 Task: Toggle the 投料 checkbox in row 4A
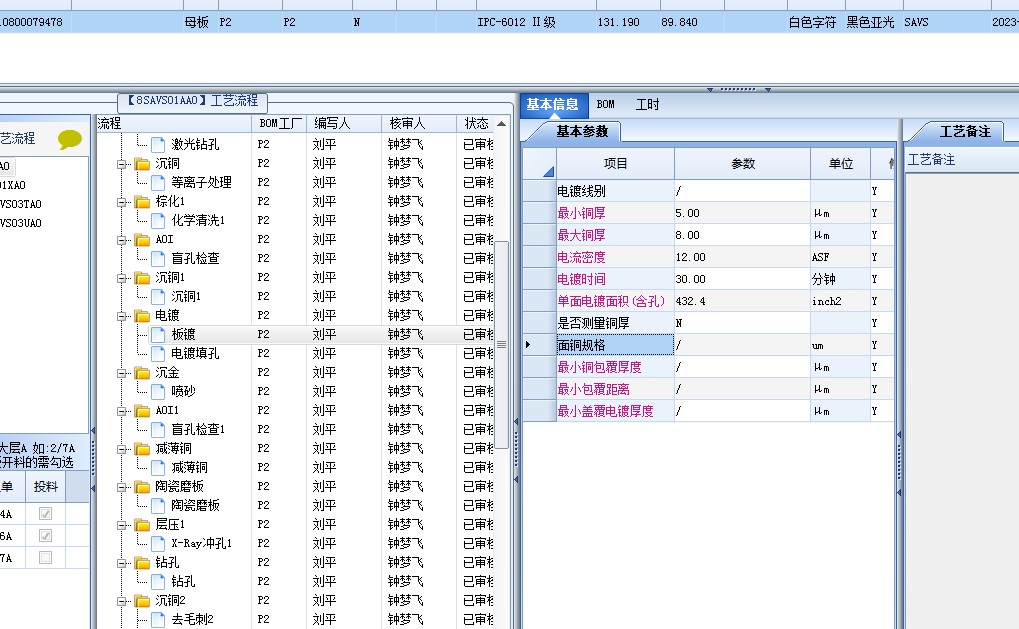(45, 514)
